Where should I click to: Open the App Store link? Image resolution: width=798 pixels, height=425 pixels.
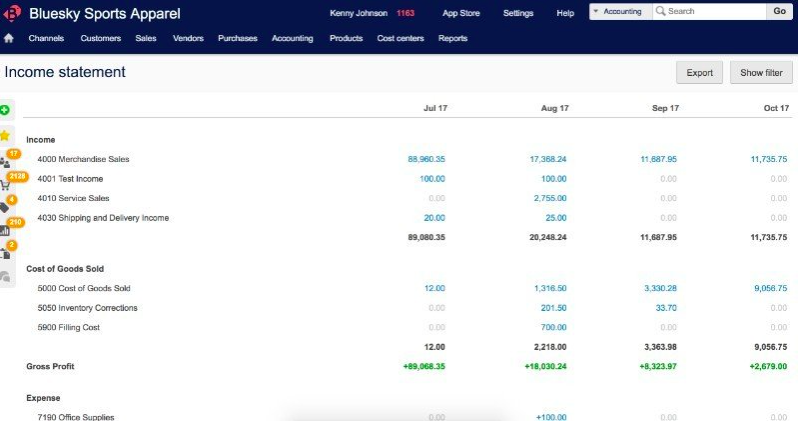461,13
